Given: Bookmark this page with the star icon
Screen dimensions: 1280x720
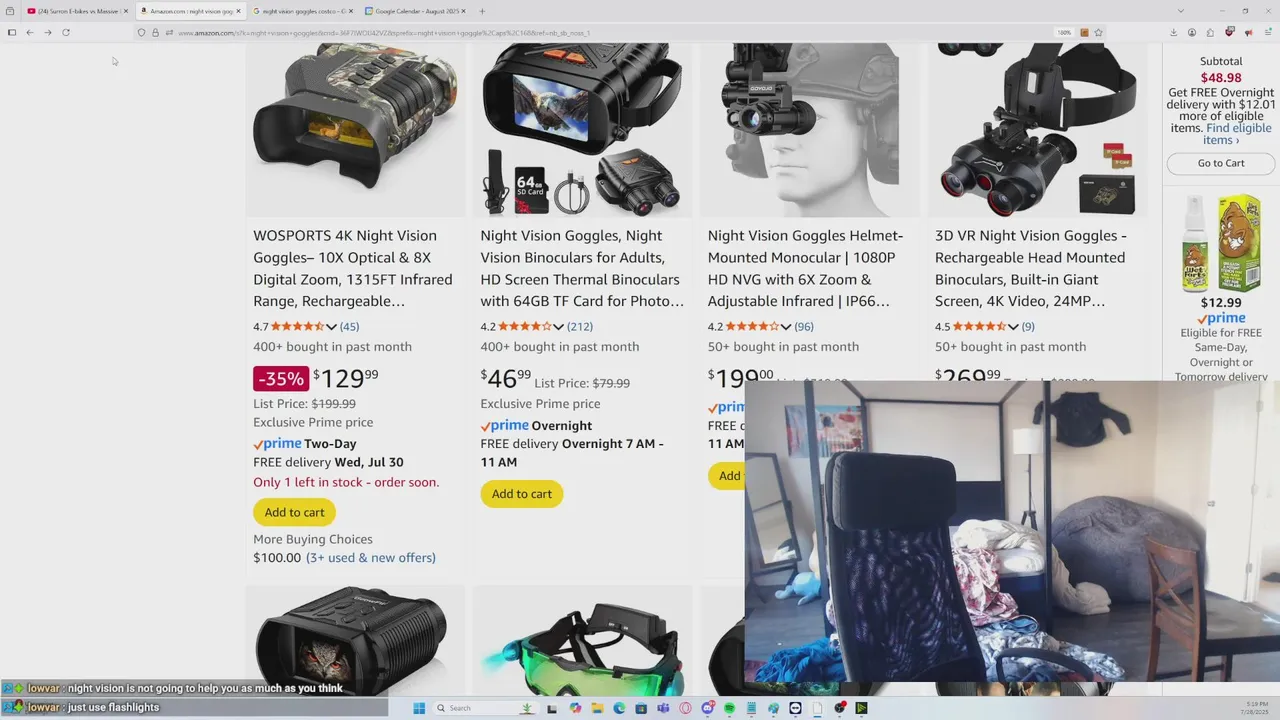Looking at the screenshot, I should tap(1098, 32).
